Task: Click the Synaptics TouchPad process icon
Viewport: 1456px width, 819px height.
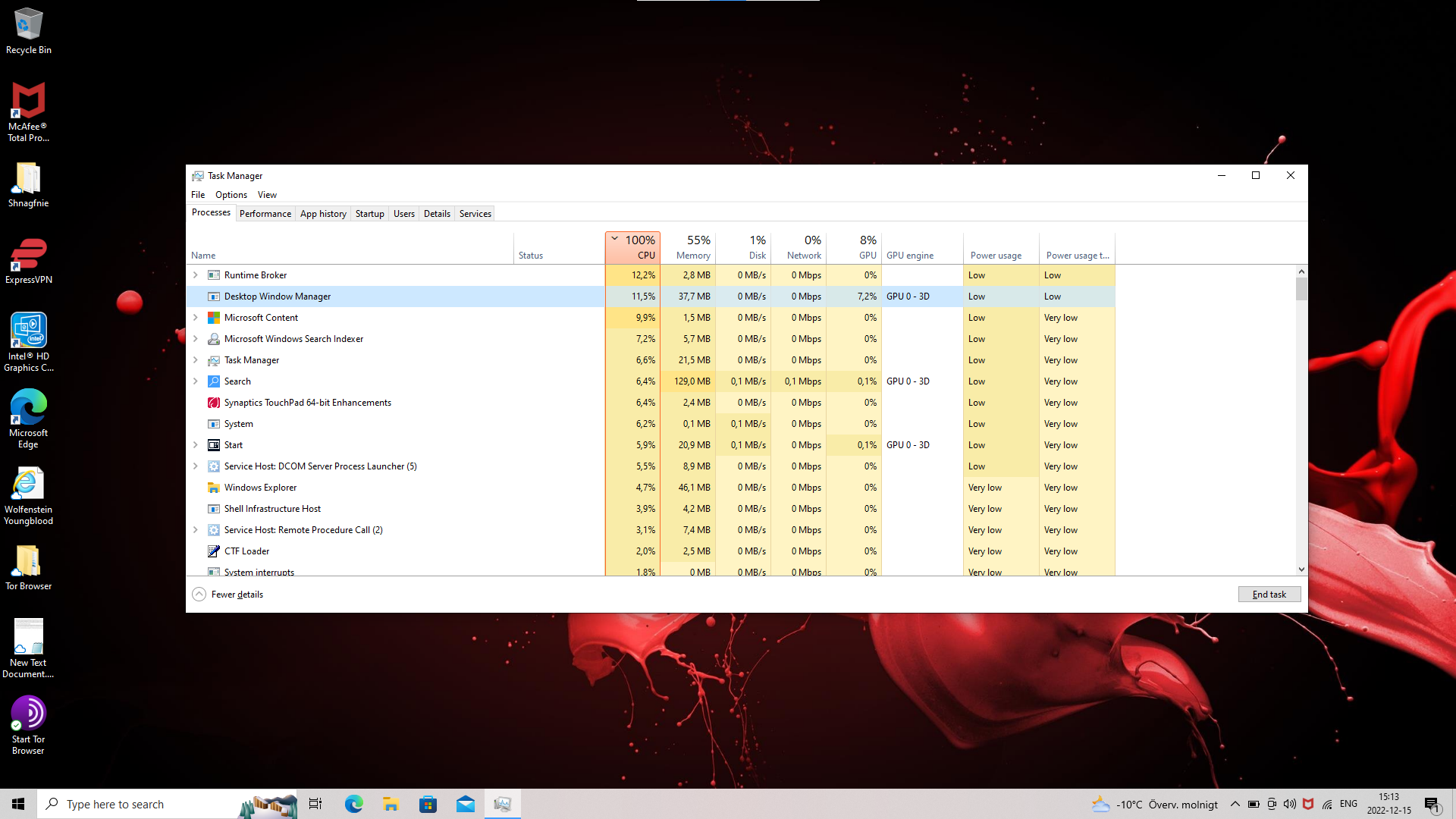Action: coord(214,403)
